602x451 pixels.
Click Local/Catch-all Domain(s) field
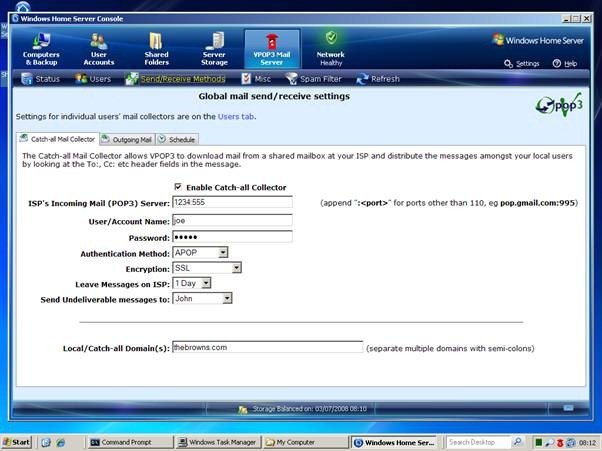point(268,347)
